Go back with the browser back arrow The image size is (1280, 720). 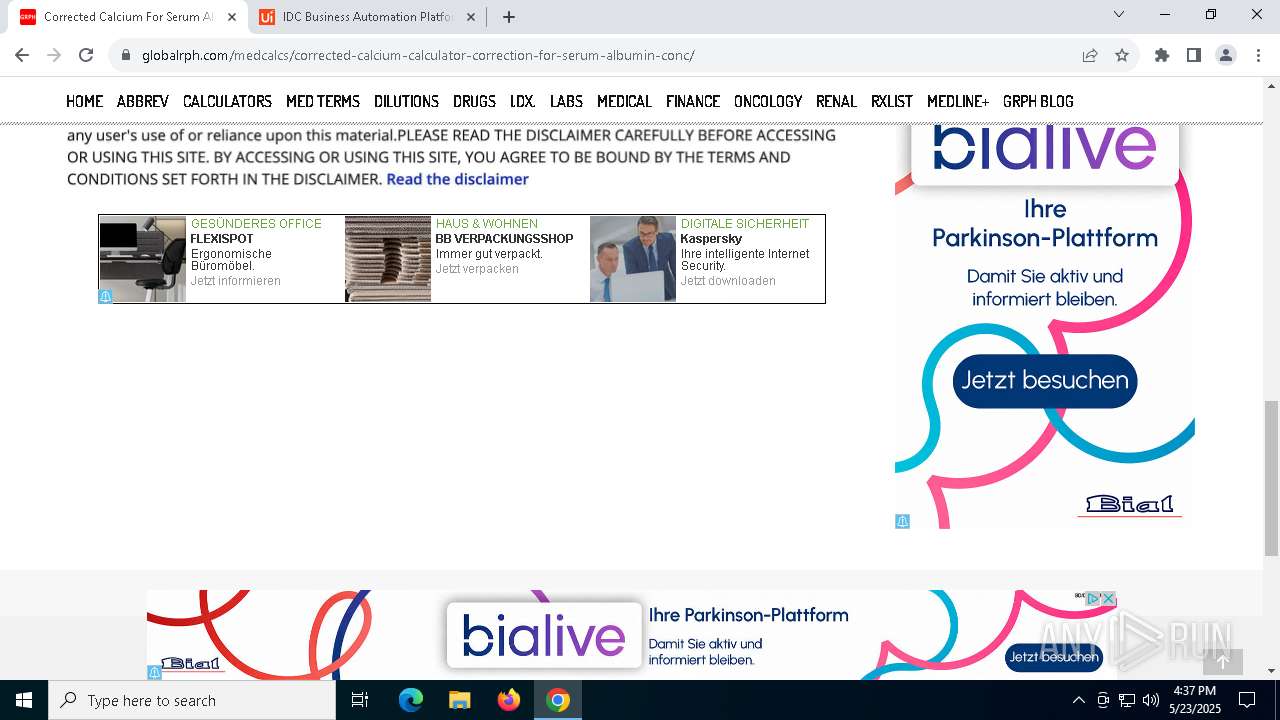tap(22, 55)
